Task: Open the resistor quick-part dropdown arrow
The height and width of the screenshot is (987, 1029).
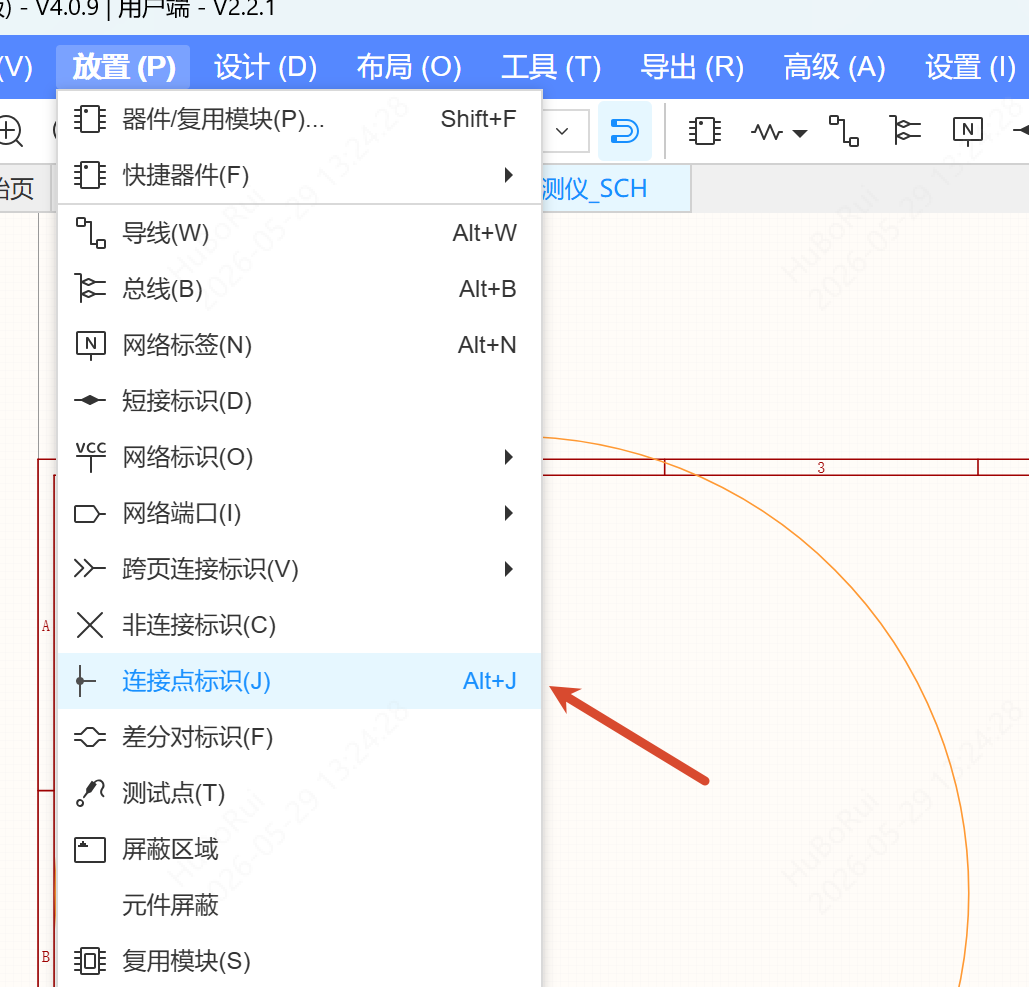Action: pyautogui.click(x=800, y=134)
